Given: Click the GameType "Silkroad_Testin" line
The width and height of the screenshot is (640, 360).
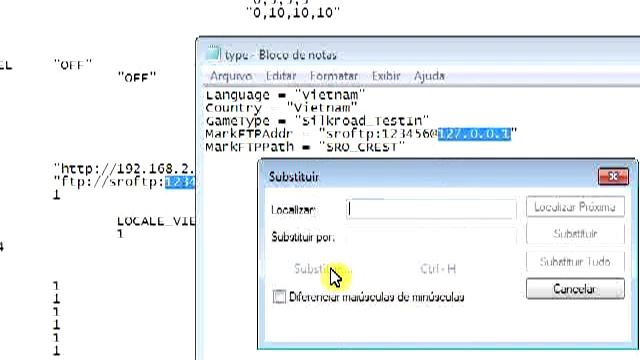Looking at the screenshot, I should pyautogui.click(x=317, y=121).
